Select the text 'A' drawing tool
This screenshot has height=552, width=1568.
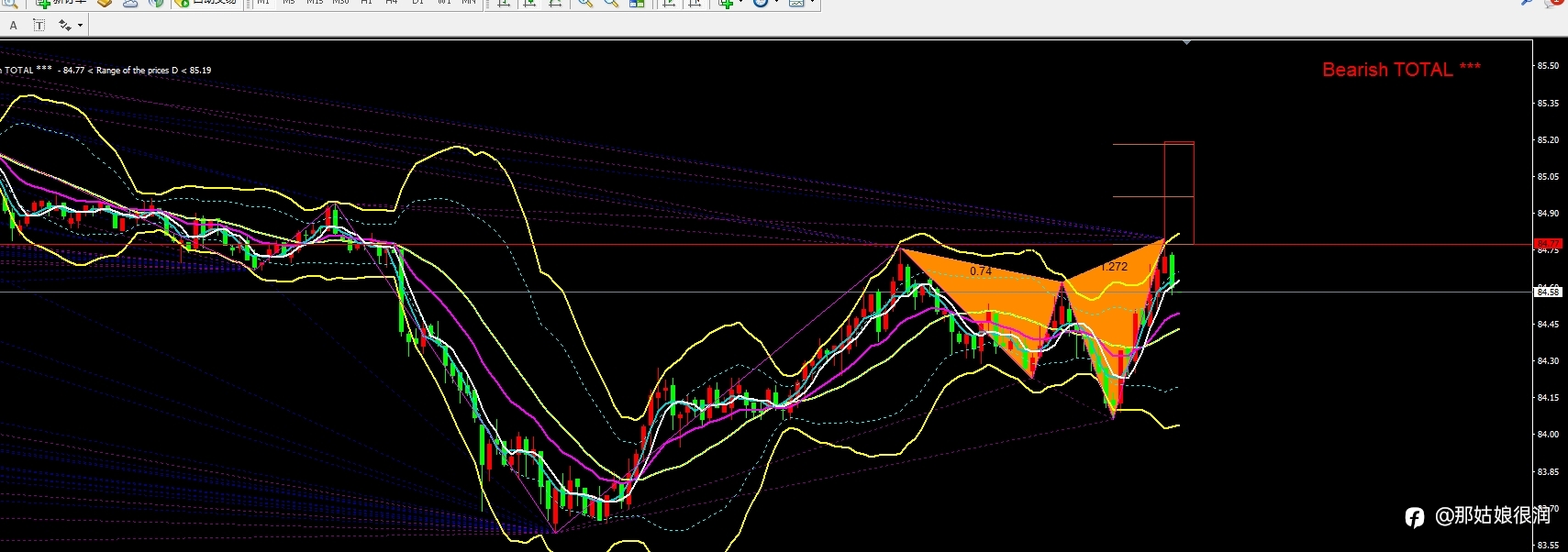[x=13, y=26]
